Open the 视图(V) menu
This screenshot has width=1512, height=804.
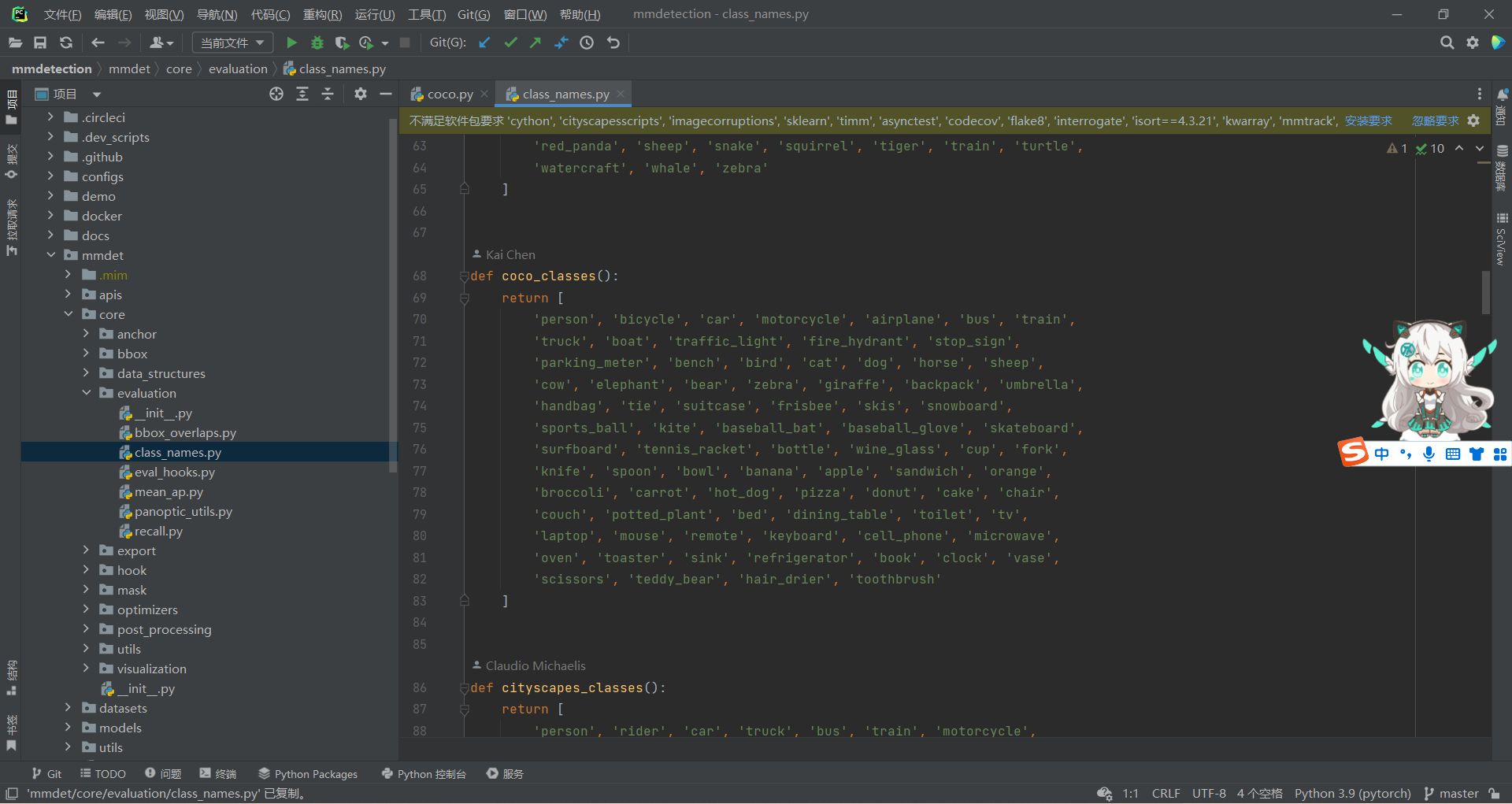click(x=165, y=13)
